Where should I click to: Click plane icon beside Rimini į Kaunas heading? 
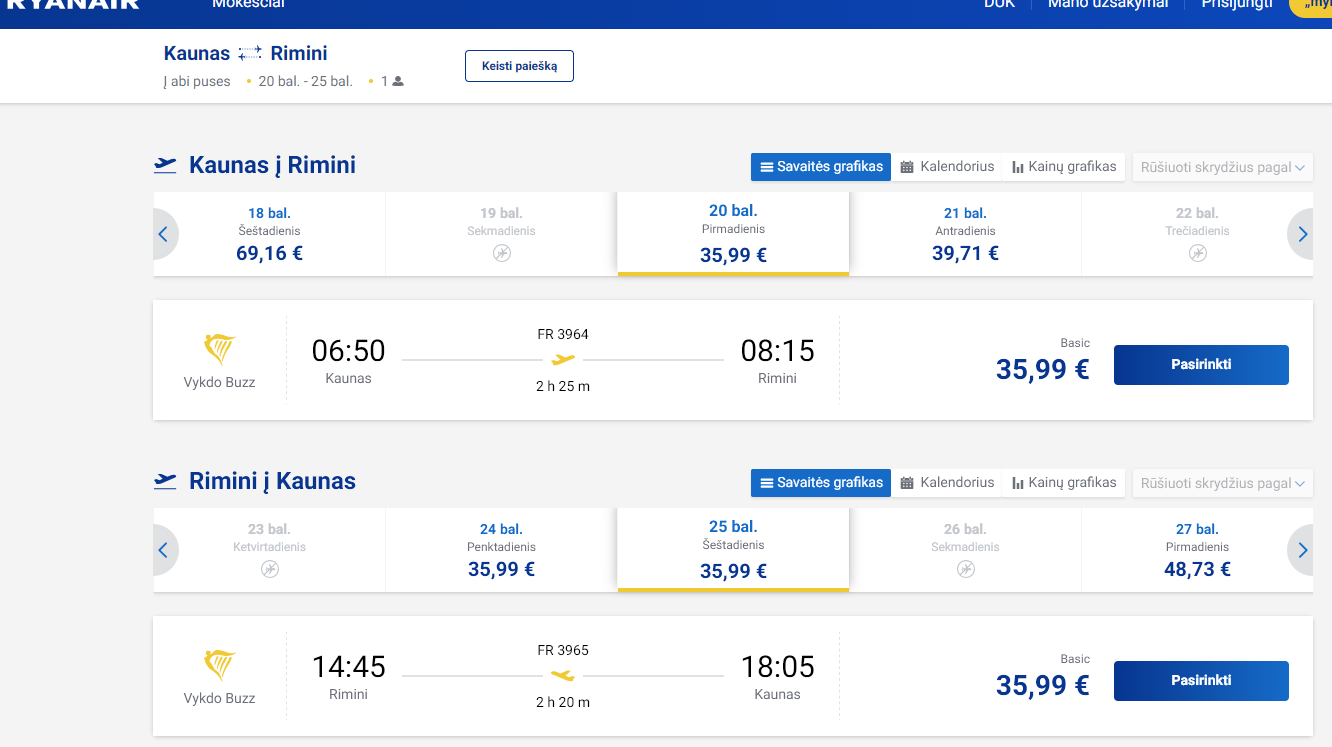[x=165, y=481]
